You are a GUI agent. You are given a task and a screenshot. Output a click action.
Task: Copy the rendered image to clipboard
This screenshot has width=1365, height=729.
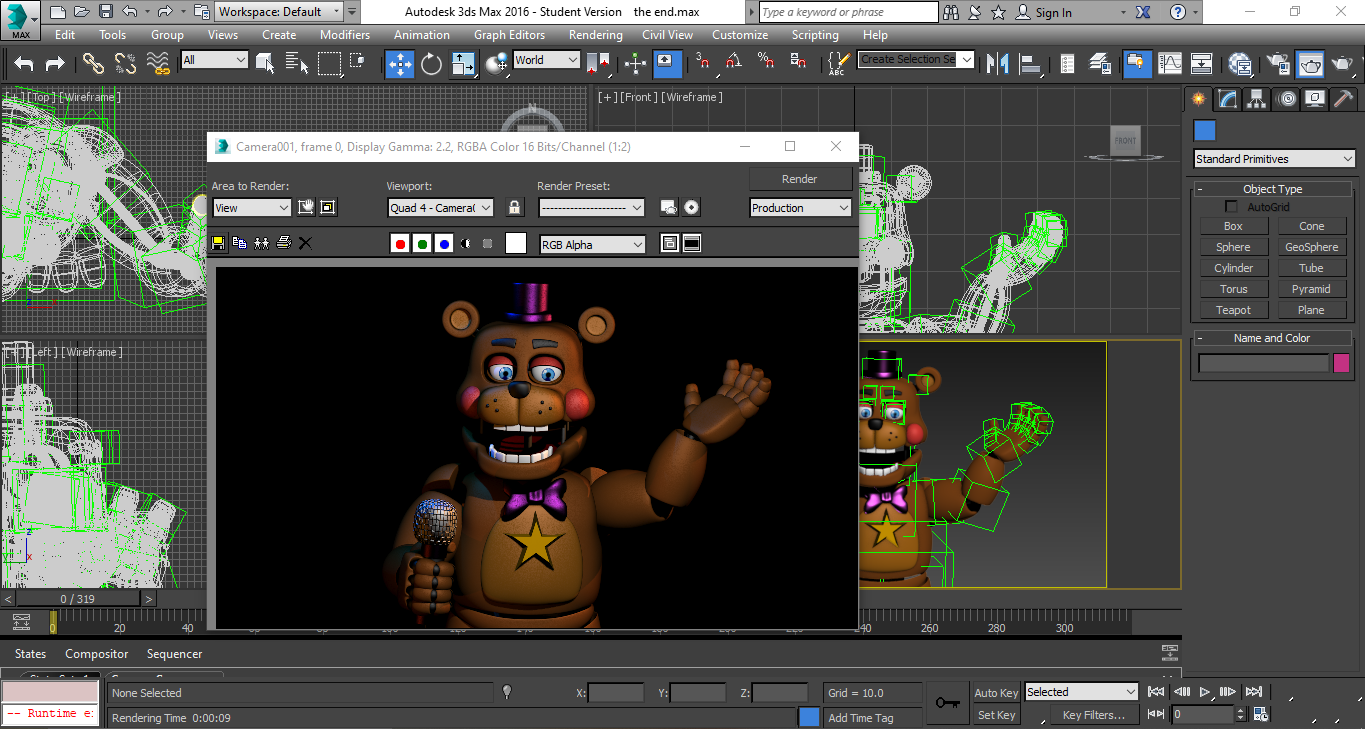click(x=240, y=243)
